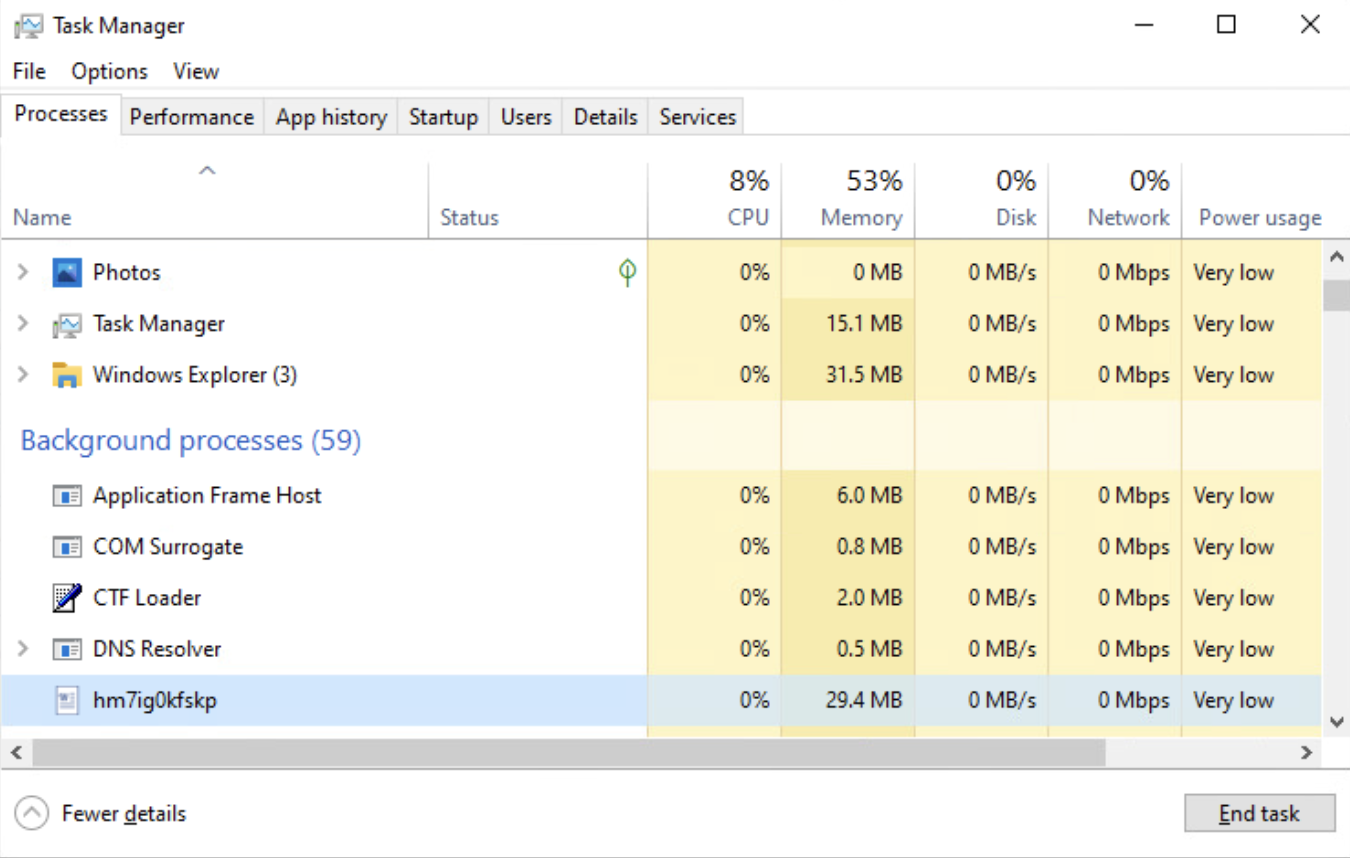
Task: Click the 29.4 MB memory value
Action: click(864, 700)
